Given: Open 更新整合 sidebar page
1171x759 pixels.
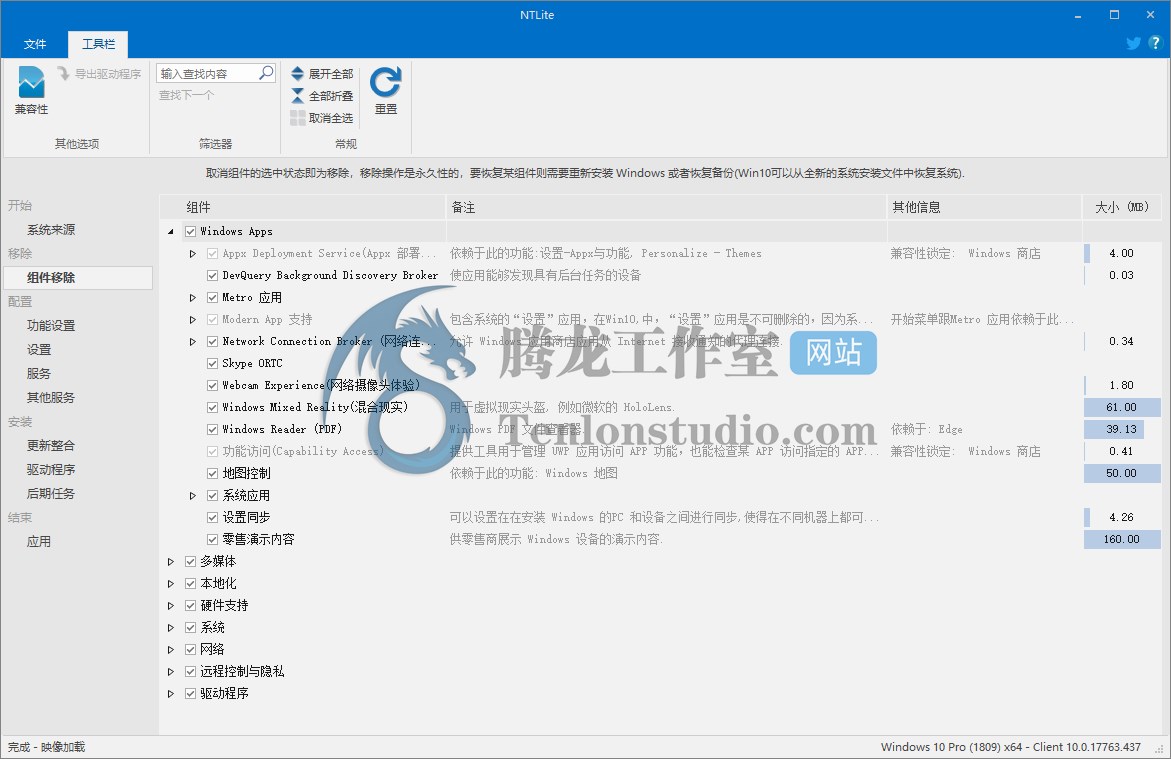Looking at the screenshot, I should [51, 445].
